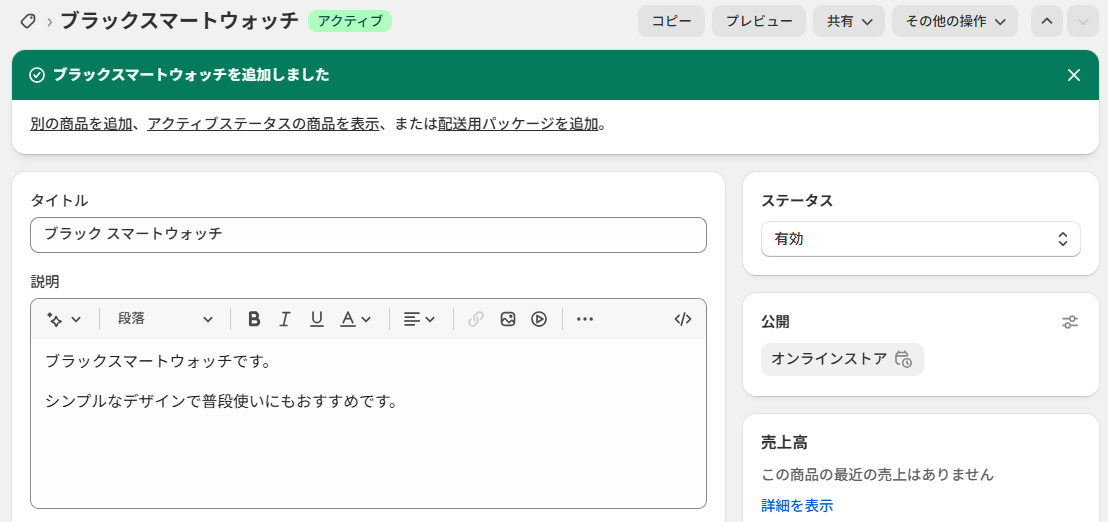Viewport: 1108px width, 522px height.
Task: Click the 説明 field label
Action: pos(45,282)
